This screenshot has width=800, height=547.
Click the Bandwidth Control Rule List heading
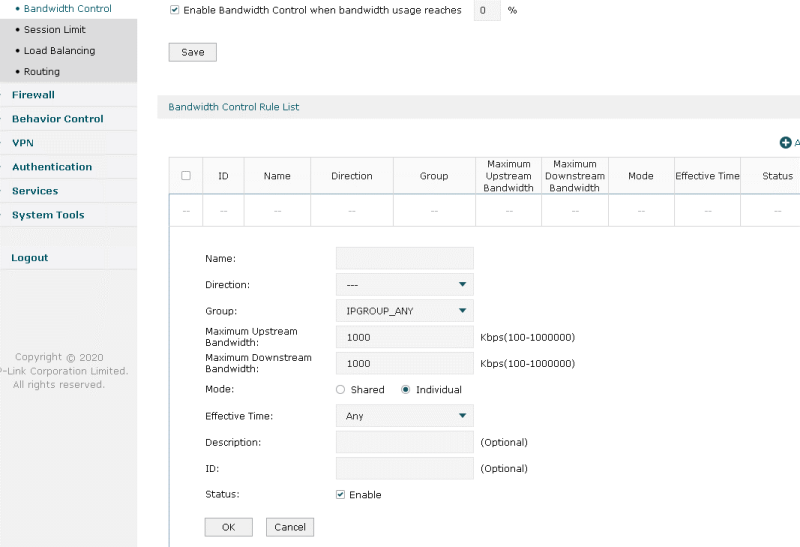click(234, 107)
